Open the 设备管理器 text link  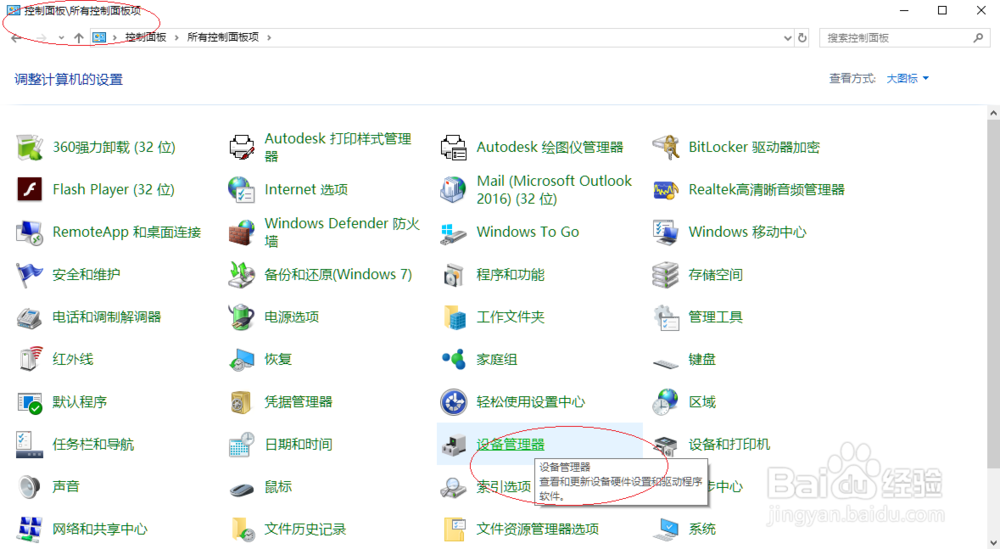pos(510,444)
